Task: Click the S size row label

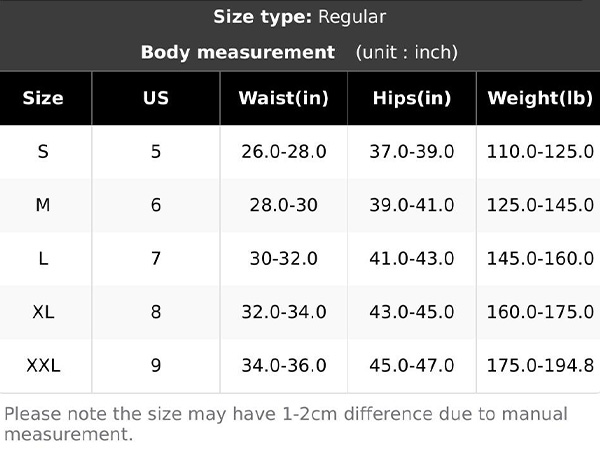Action: tap(43, 152)
